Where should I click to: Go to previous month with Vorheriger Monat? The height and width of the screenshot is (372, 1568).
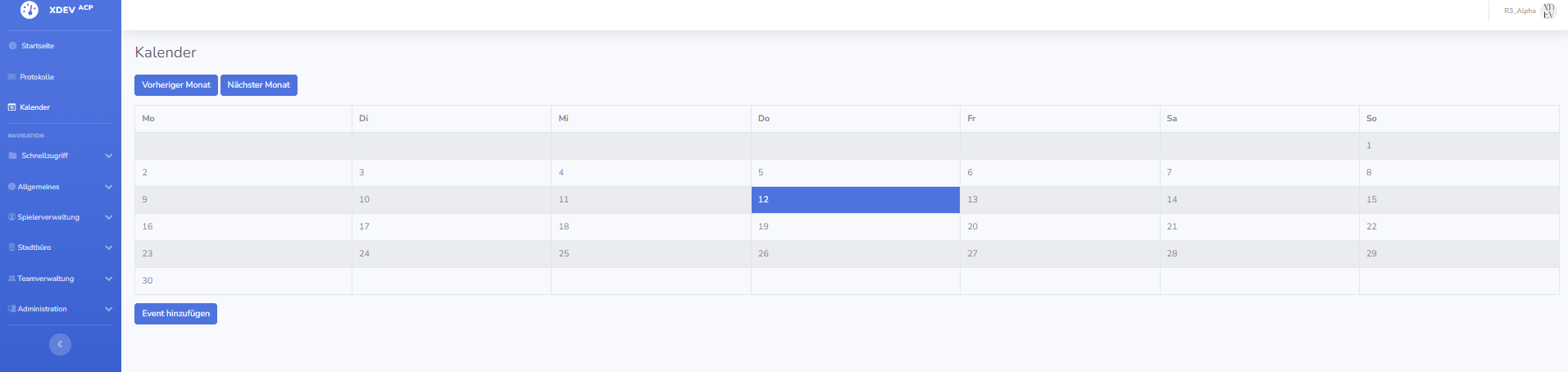(x=176, y=85)
